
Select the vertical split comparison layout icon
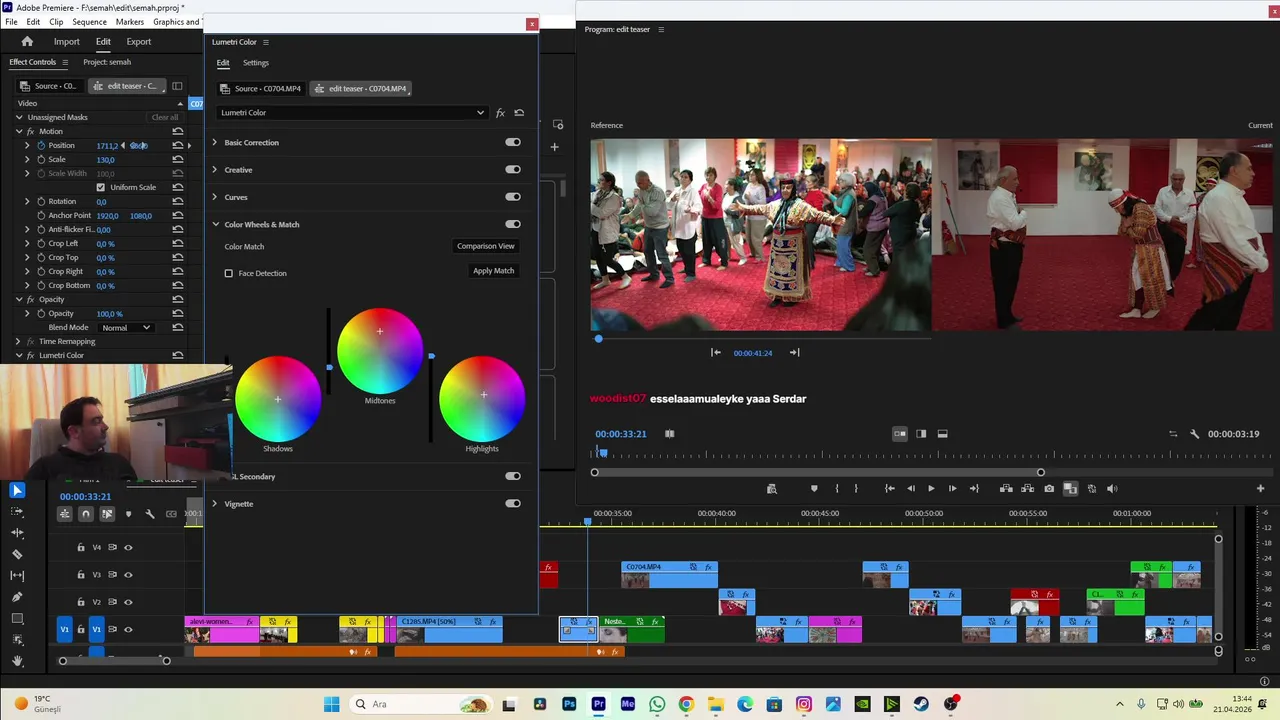[x=921, y=434]
